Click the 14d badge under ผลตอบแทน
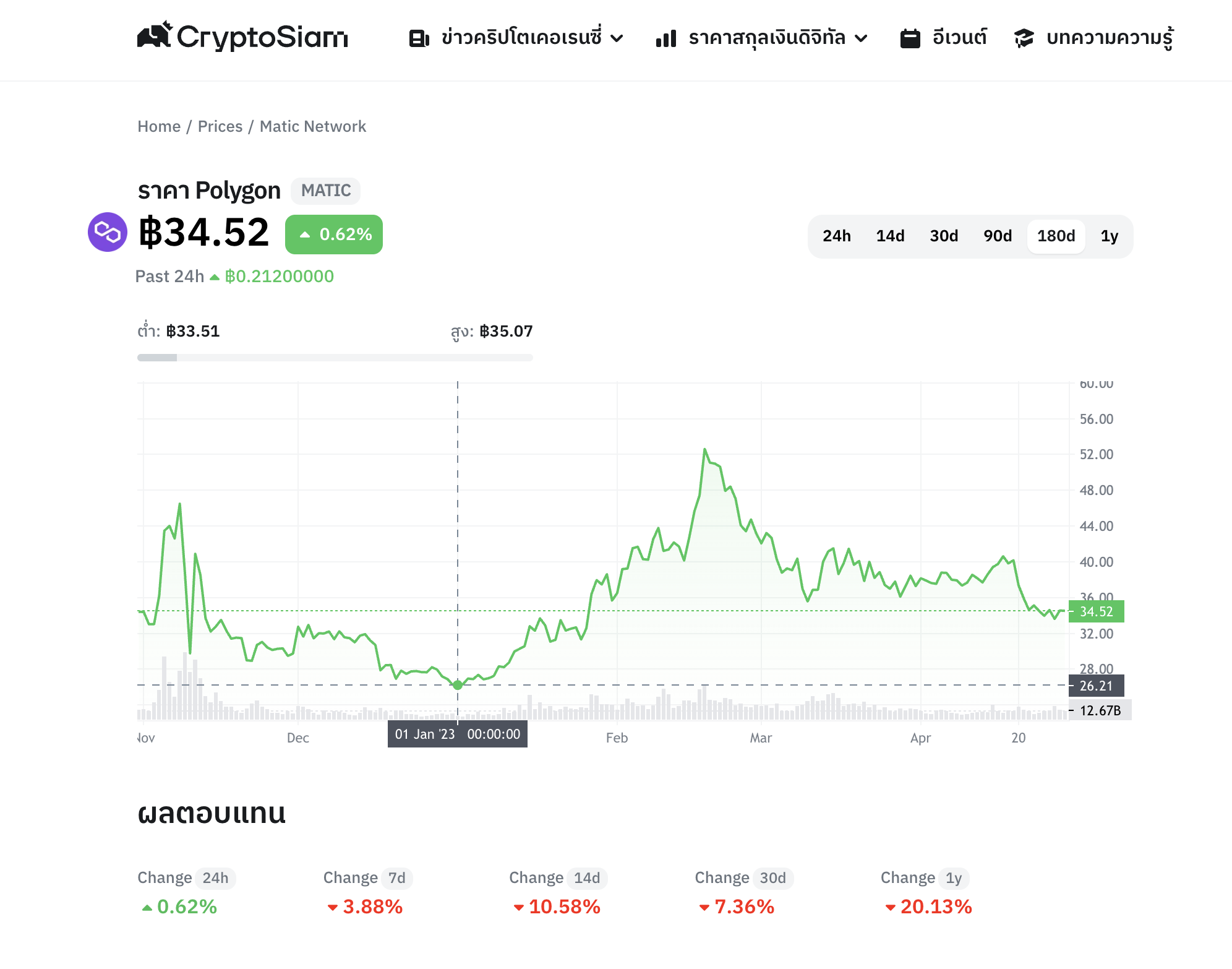 [587, 878]
